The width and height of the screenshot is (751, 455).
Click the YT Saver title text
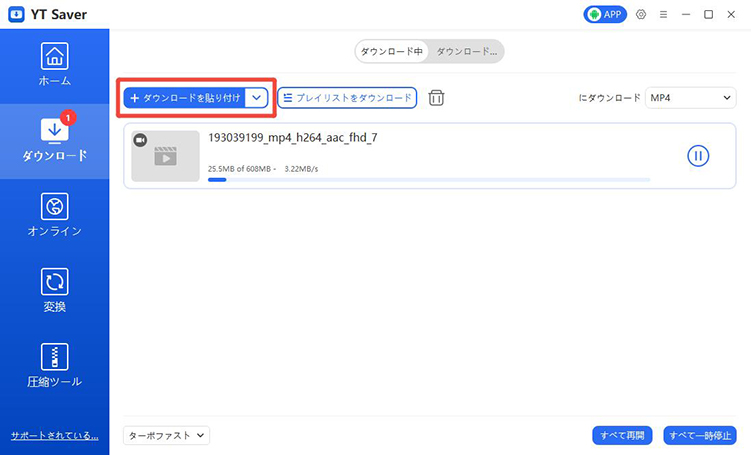(x=59, y=14)
